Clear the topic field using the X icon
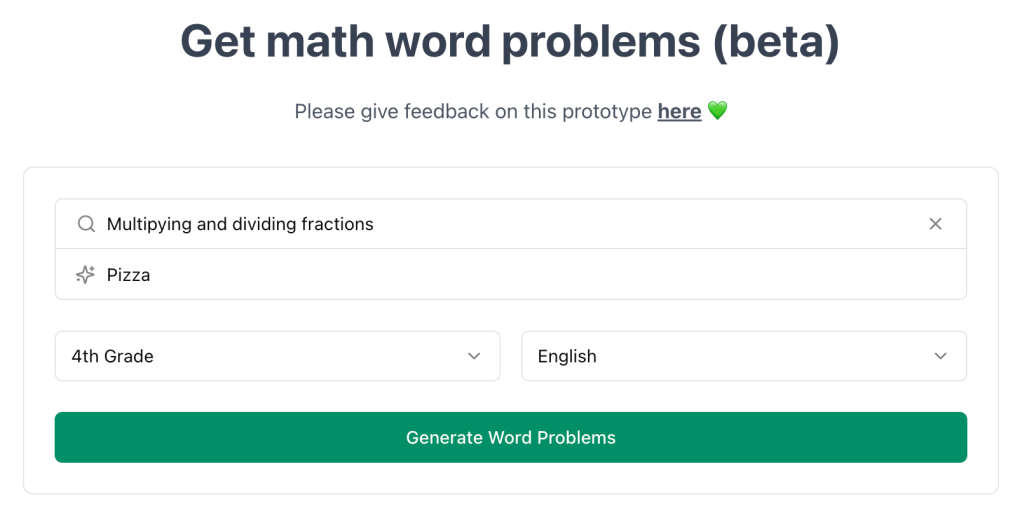Viewport: 1022px width, 506px height. tap(935, 224)
